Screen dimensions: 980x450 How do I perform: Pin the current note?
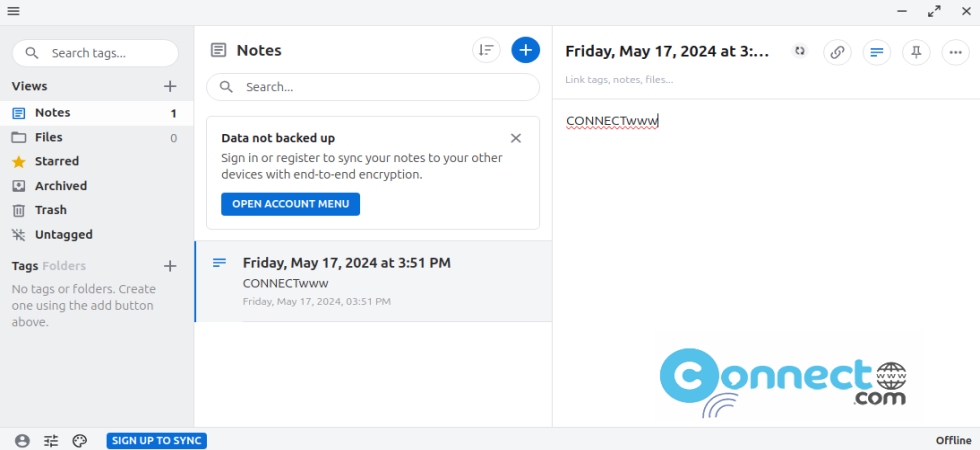(916, 52)
